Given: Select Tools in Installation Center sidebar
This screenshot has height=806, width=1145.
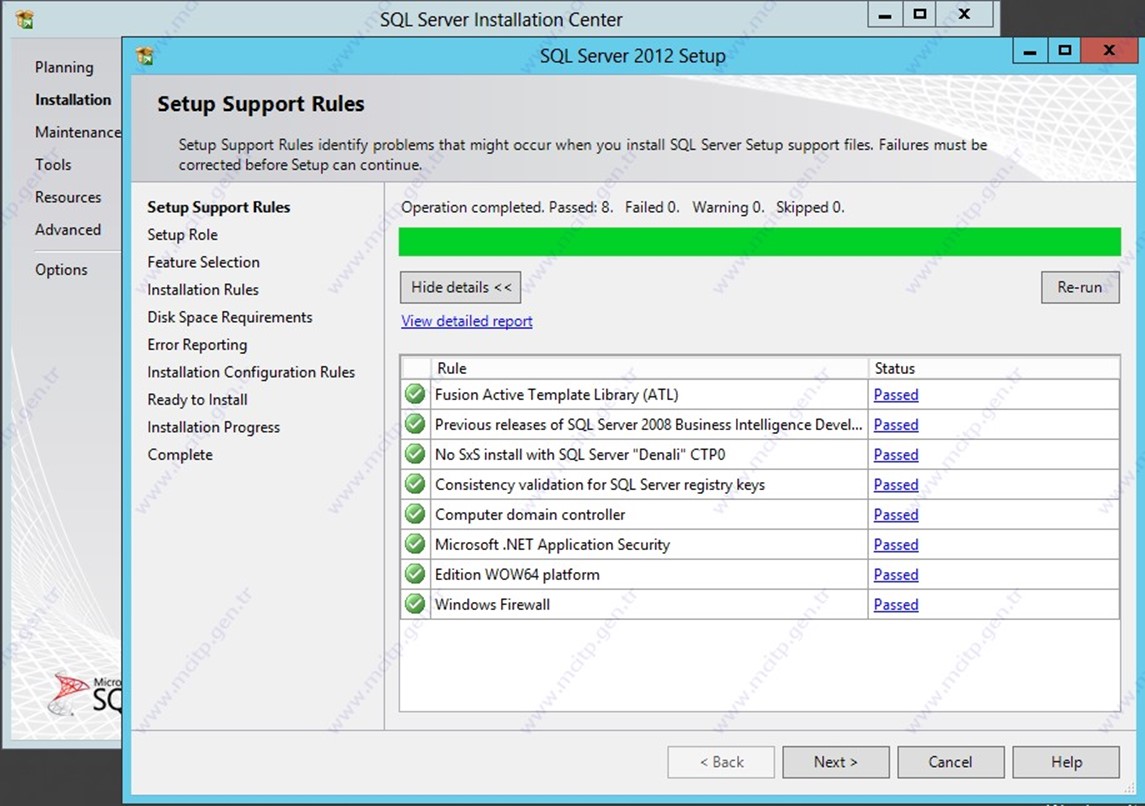Looking at the screenshot, I should click(53, 164).
